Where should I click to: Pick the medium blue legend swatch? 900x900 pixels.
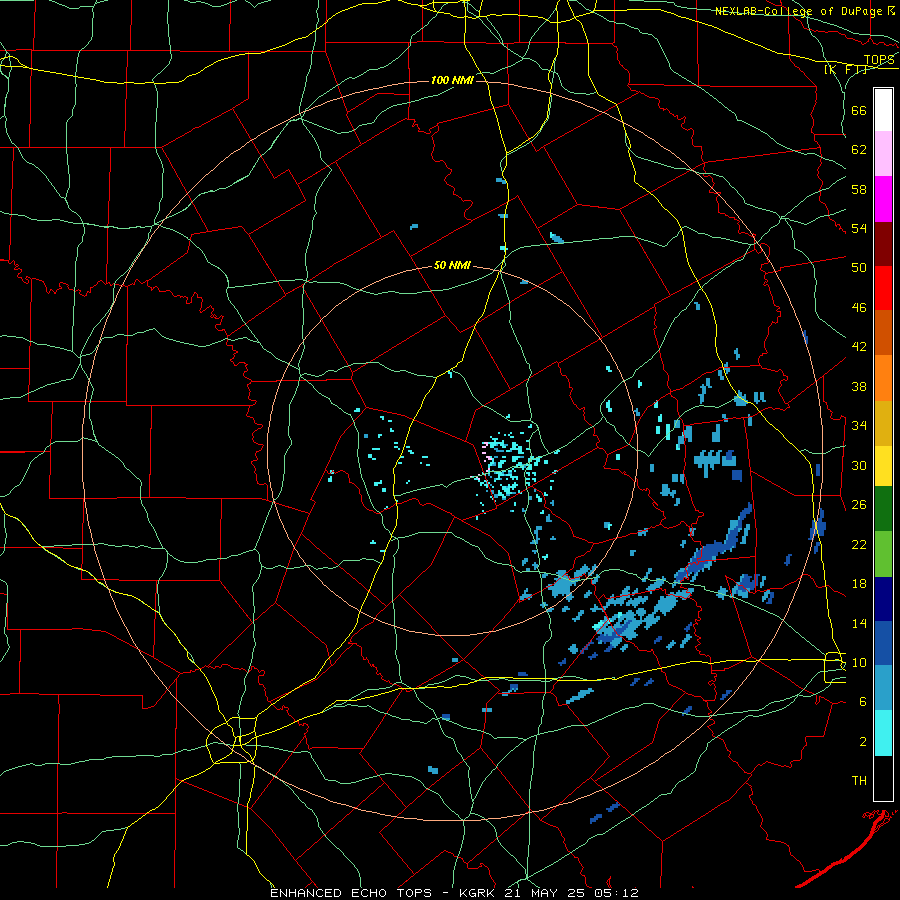pyautogui.click(x=883, y=643)
